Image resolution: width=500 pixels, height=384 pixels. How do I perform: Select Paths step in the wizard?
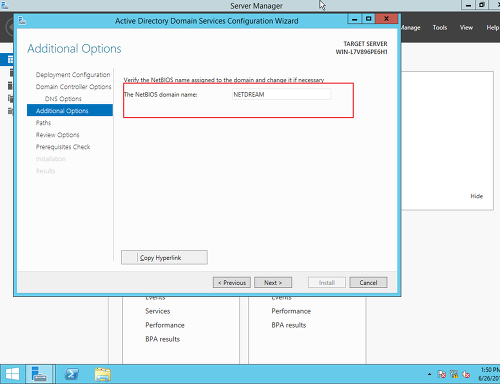[43, 123]
